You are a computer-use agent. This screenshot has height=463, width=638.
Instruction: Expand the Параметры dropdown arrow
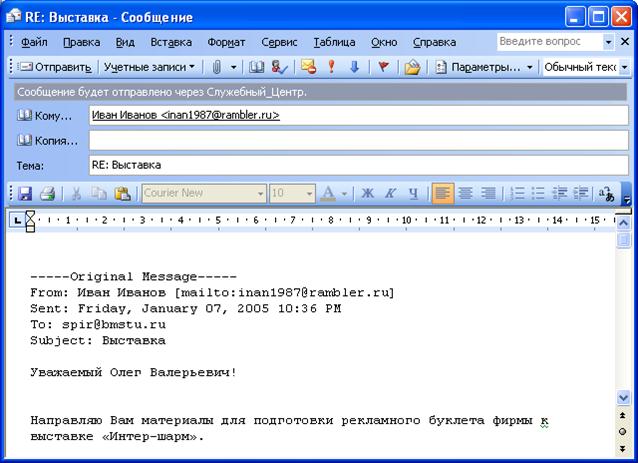point(530,67)
